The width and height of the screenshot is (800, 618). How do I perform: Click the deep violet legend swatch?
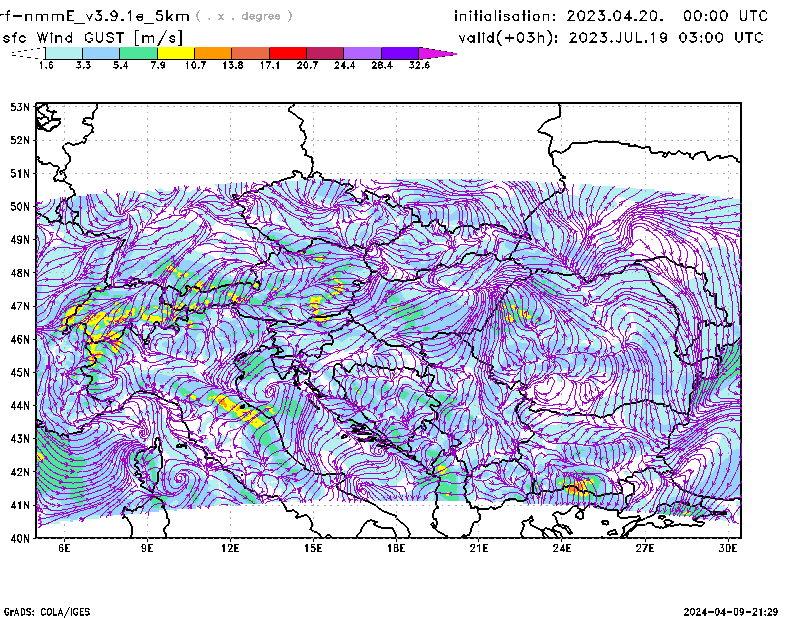tap(400, 53)
